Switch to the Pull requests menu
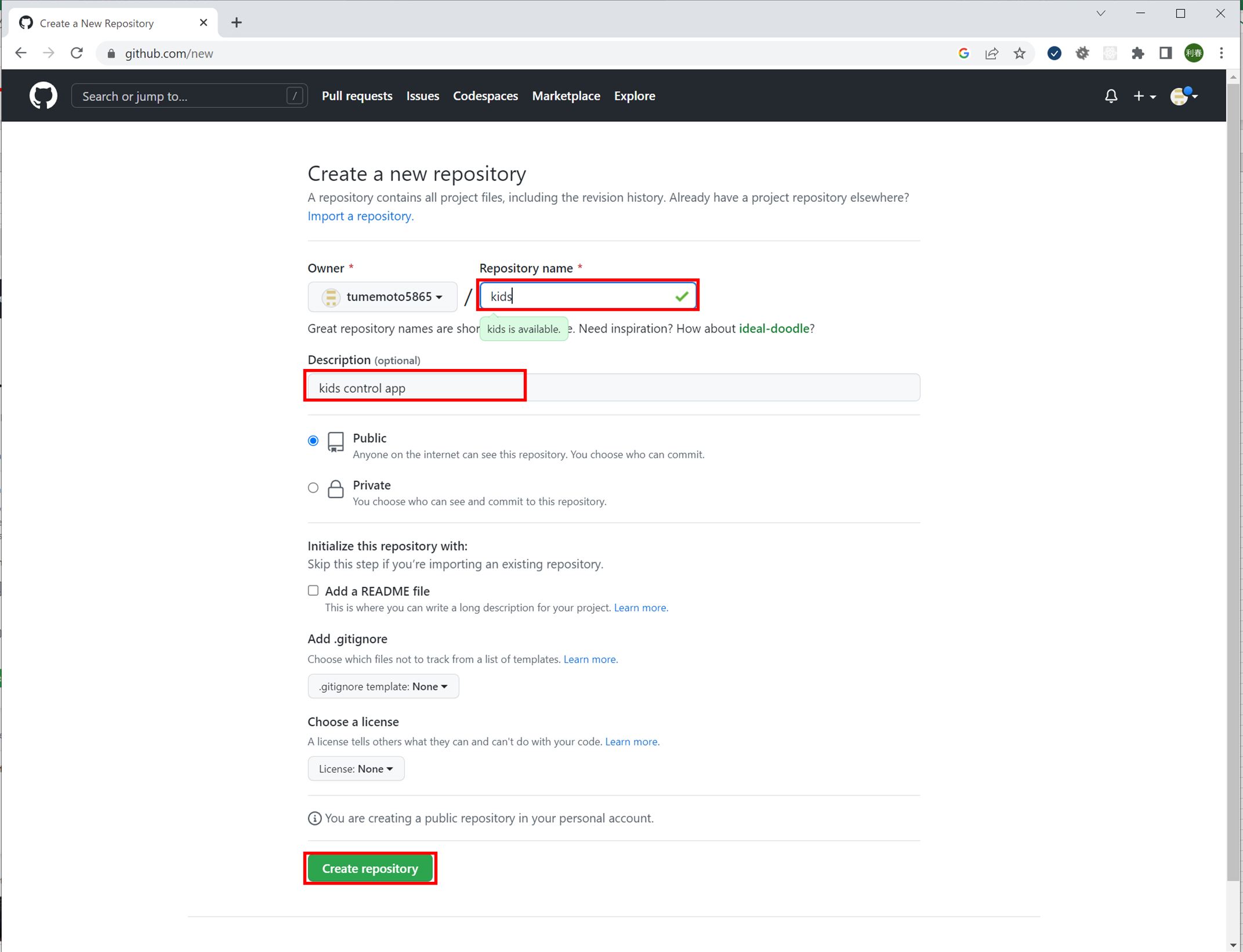Viewport: 1243px width, 952px height. (x=357, y=96)
